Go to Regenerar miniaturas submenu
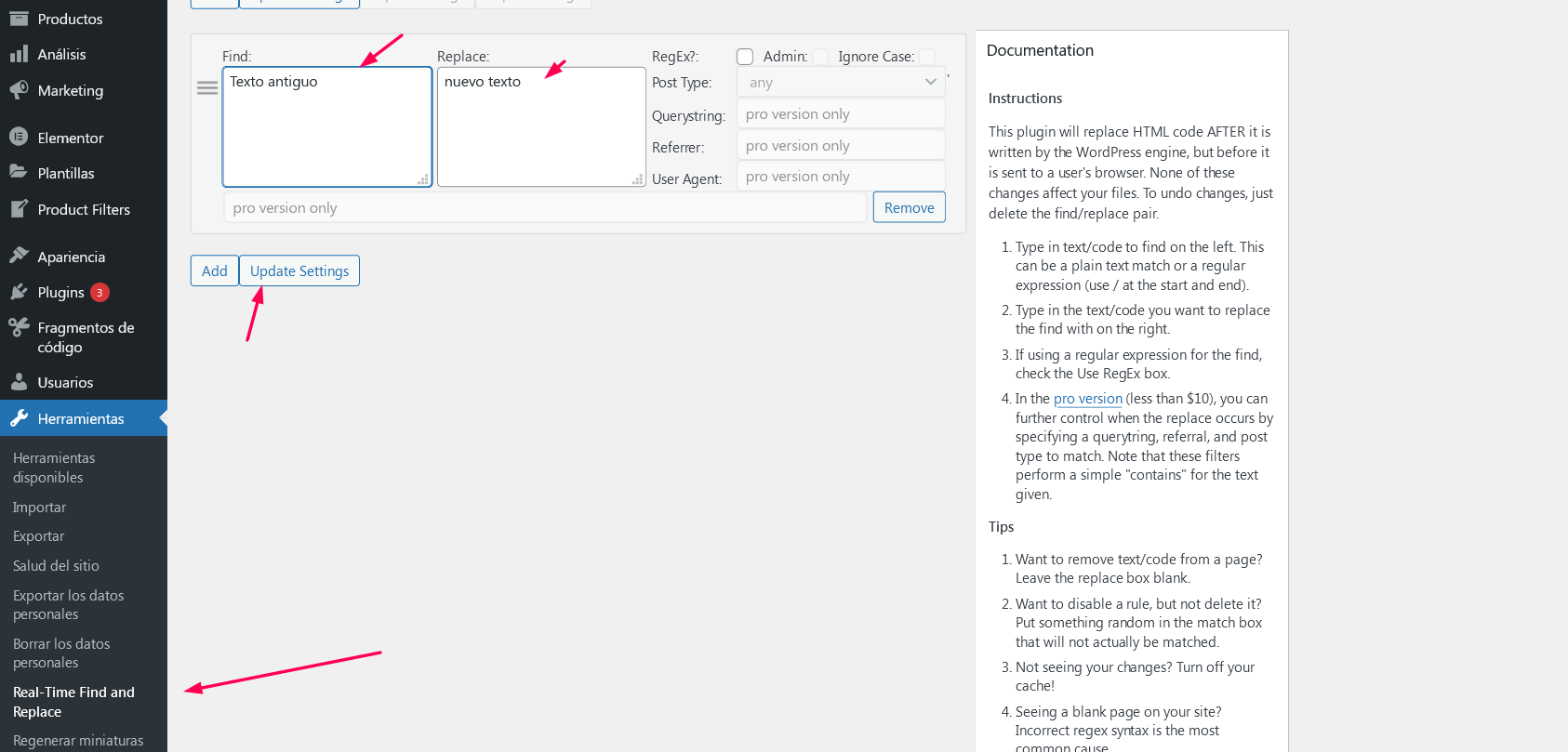This screenshot has width=1568, height=752. pos(78,741)
